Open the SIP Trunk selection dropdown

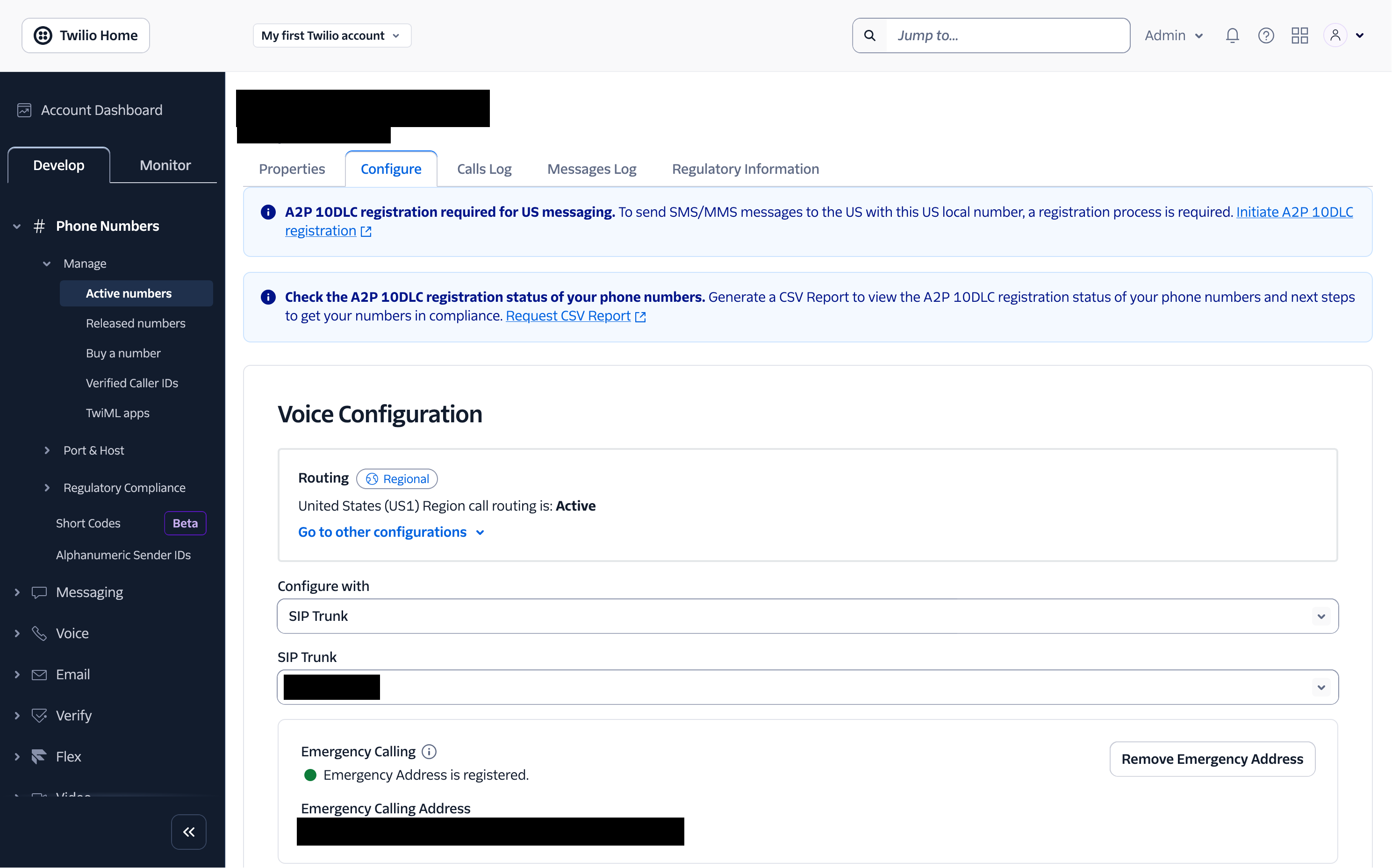point(807,687)
